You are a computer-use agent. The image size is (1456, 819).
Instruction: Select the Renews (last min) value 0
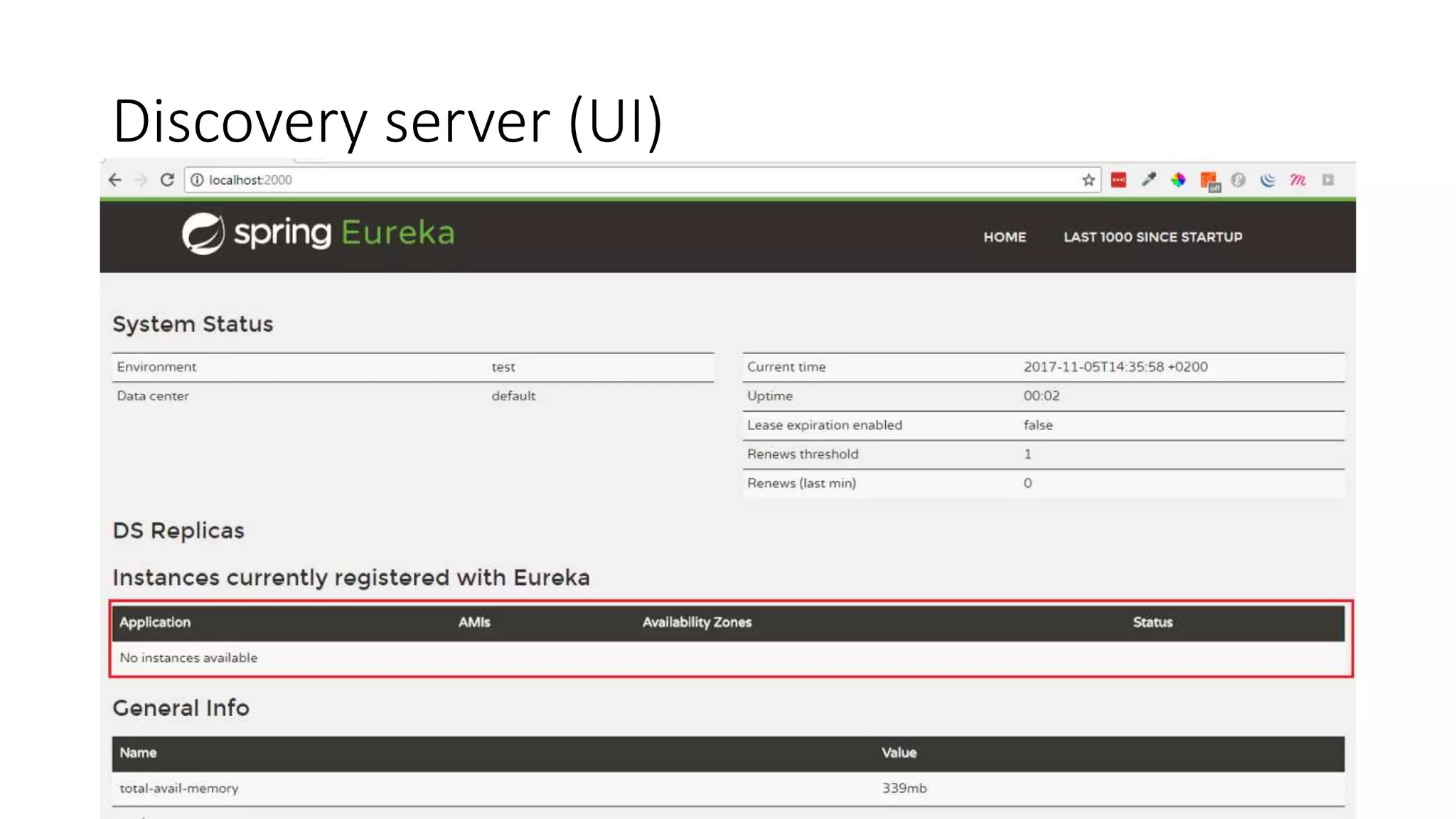(1027, 483)
